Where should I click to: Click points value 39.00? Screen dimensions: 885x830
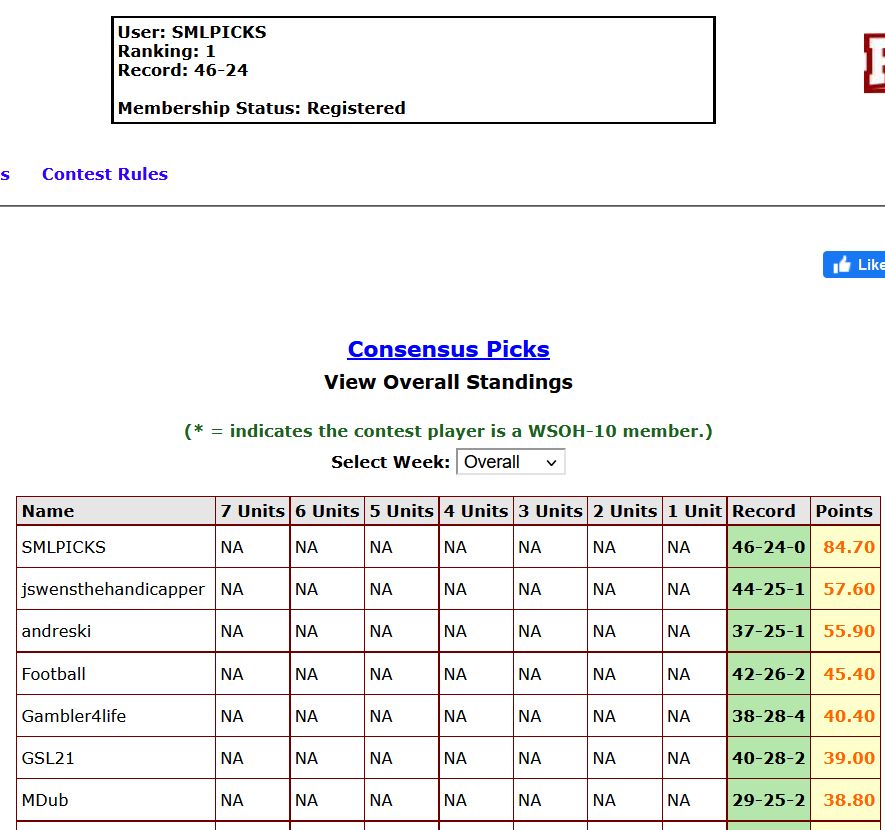coord(849,758)
